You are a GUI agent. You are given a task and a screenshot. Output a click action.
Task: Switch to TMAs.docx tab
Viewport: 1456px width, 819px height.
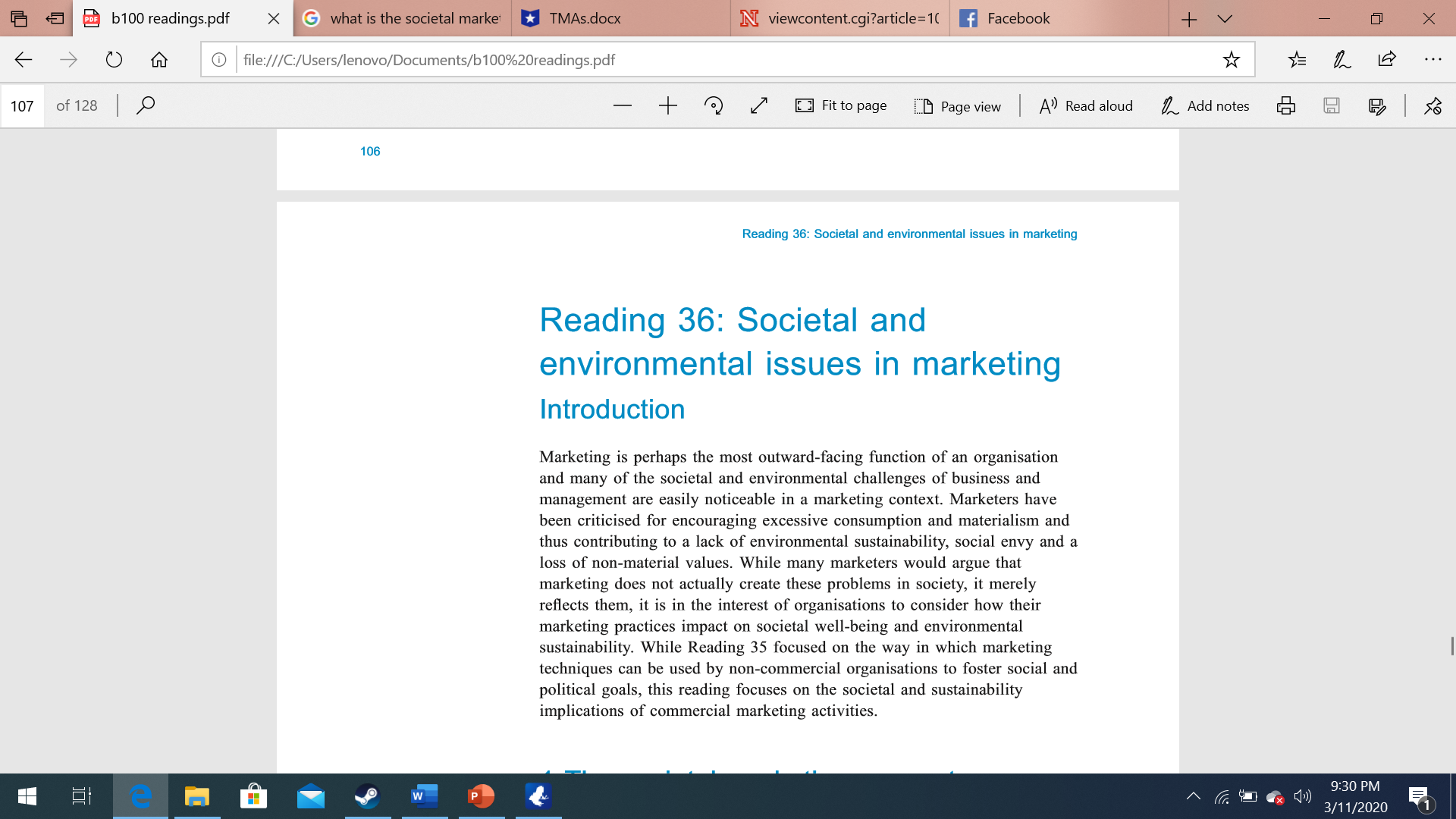click(620, 18)
